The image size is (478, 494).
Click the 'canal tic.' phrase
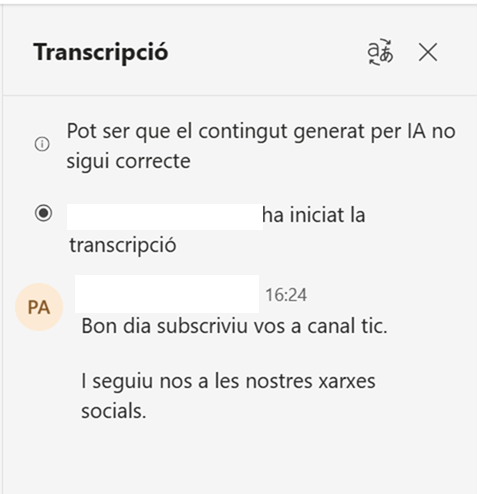(x=347, y=326)
